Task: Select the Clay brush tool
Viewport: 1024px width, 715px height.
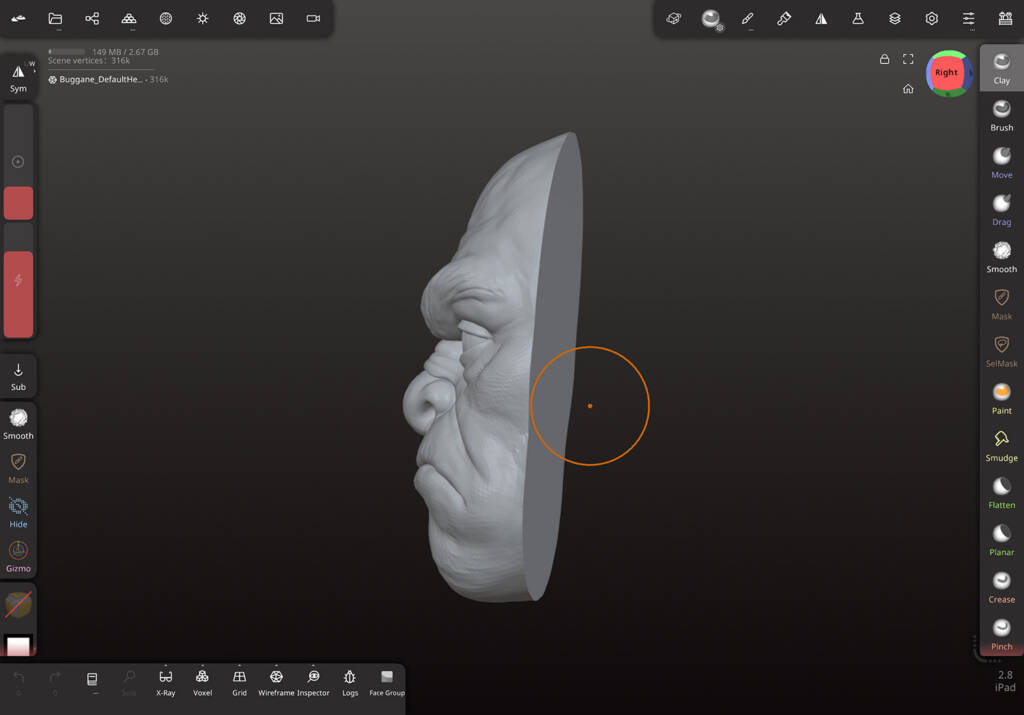Action: (x=1001, y=68)
